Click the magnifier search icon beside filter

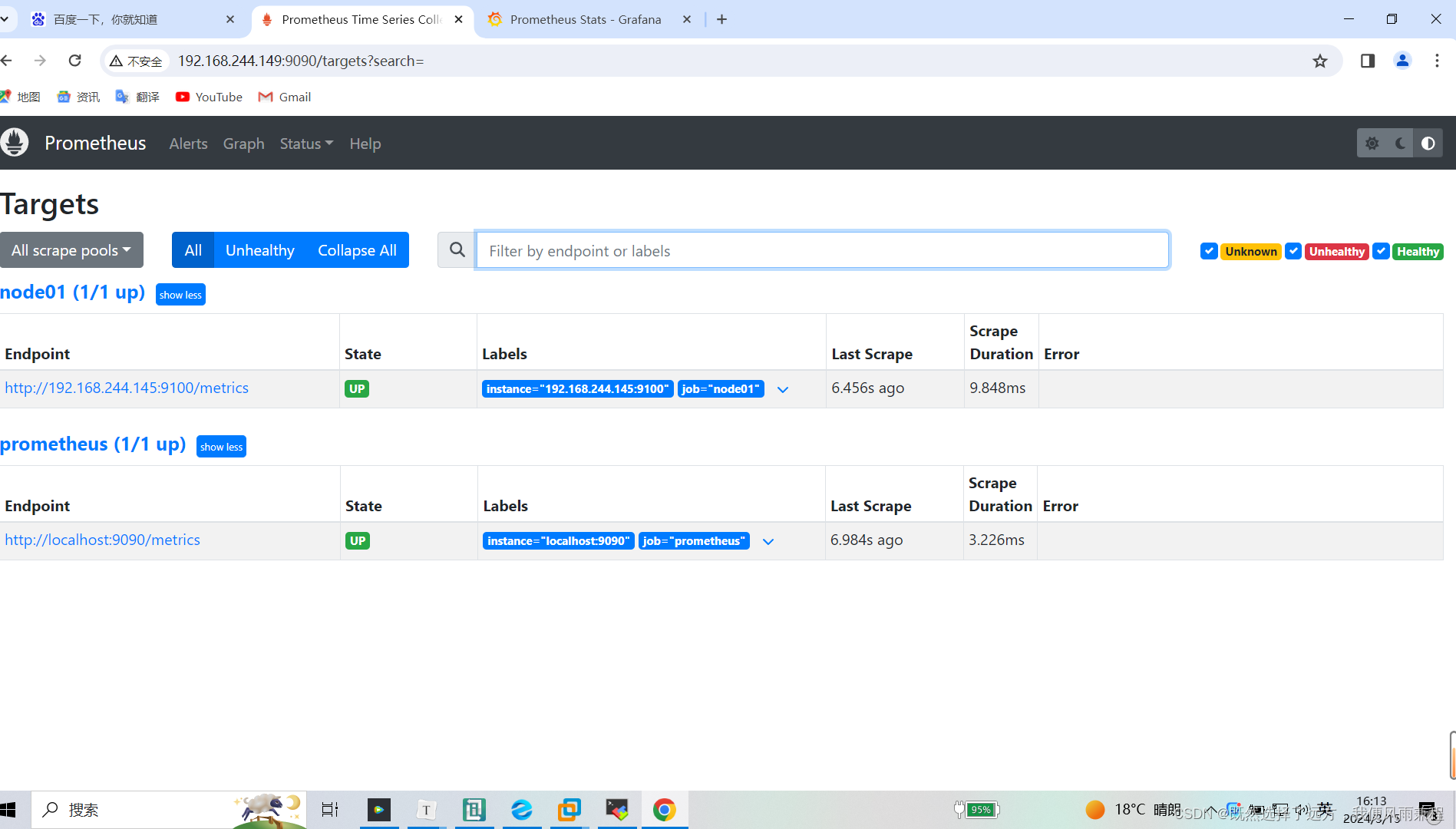click(457, 250)
